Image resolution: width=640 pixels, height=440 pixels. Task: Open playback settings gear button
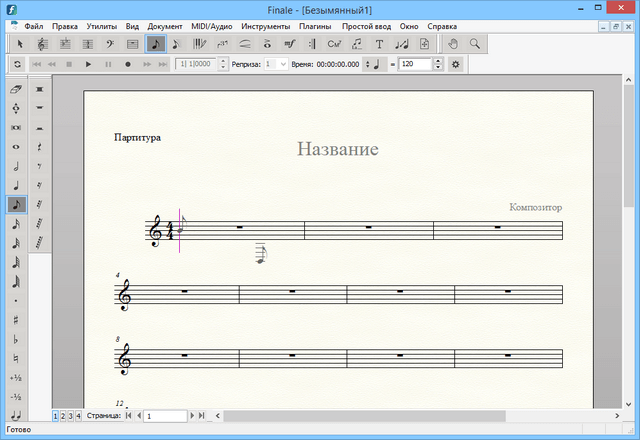[x=455, y=64]
